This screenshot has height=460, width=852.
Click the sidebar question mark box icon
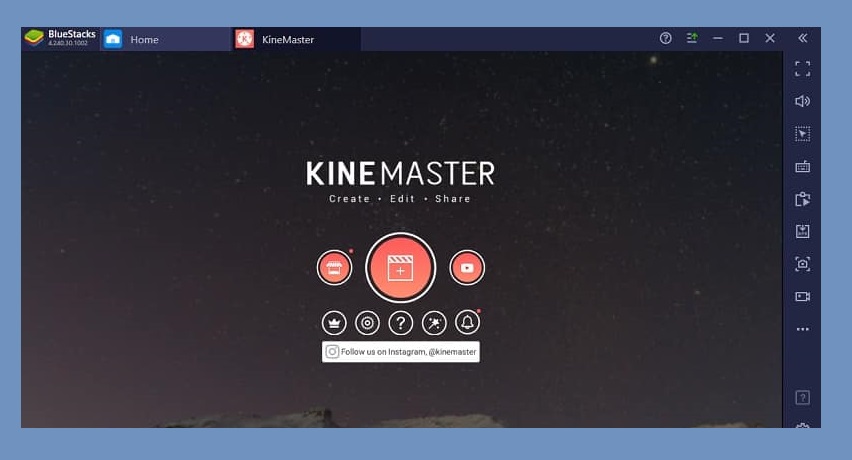click(x=803, y=398)
